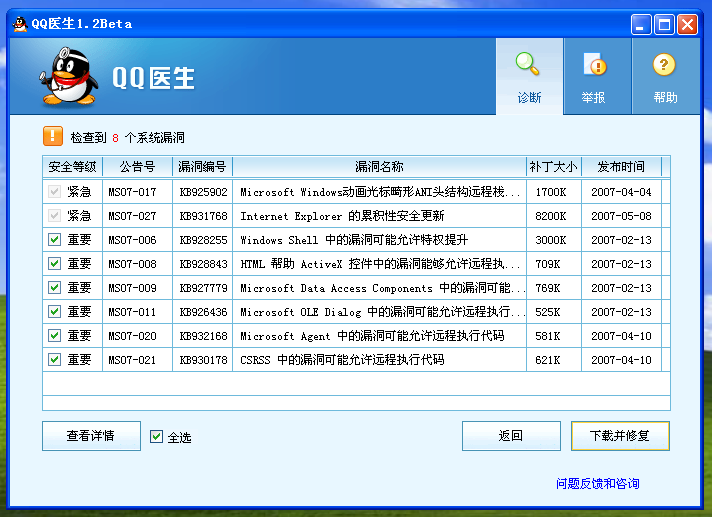Sort by 公告号 column header

(x=138, y=167)
